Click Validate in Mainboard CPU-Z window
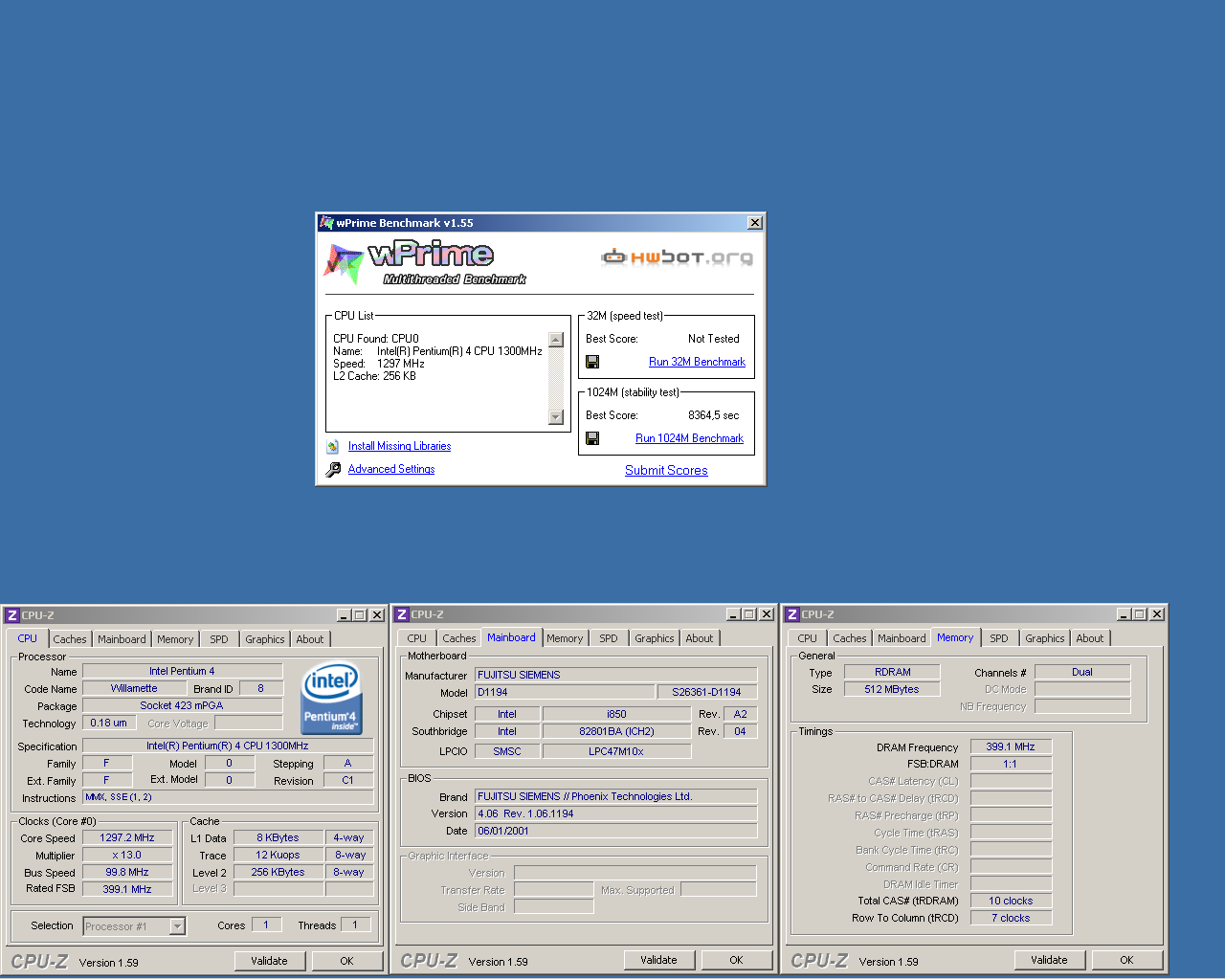The width and height of the screenshot is (1225, 980). click(x=658, y=960)
